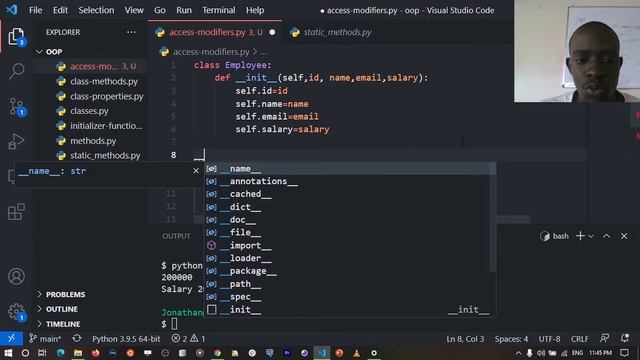
Task: Open the Search view icon
Action: pos(16,71)
